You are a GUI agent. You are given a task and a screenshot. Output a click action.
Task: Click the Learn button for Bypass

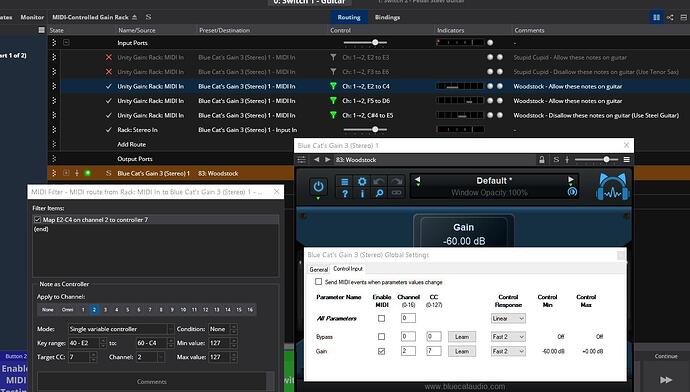coord(462,337)
